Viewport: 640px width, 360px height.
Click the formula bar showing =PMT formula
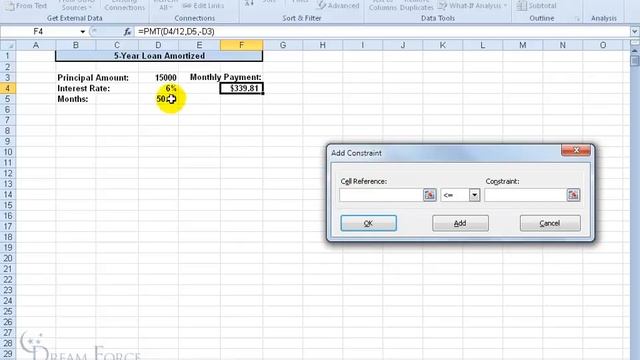(382, 31)
